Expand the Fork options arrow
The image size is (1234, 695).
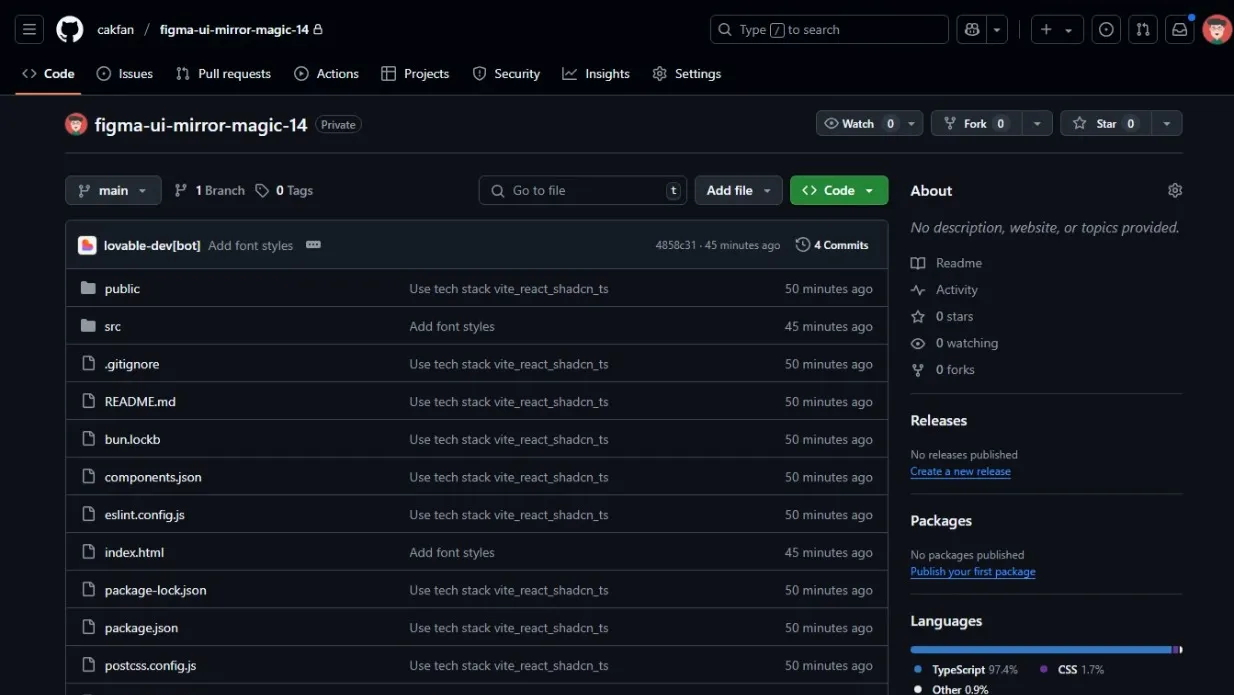coord(1037,124)
